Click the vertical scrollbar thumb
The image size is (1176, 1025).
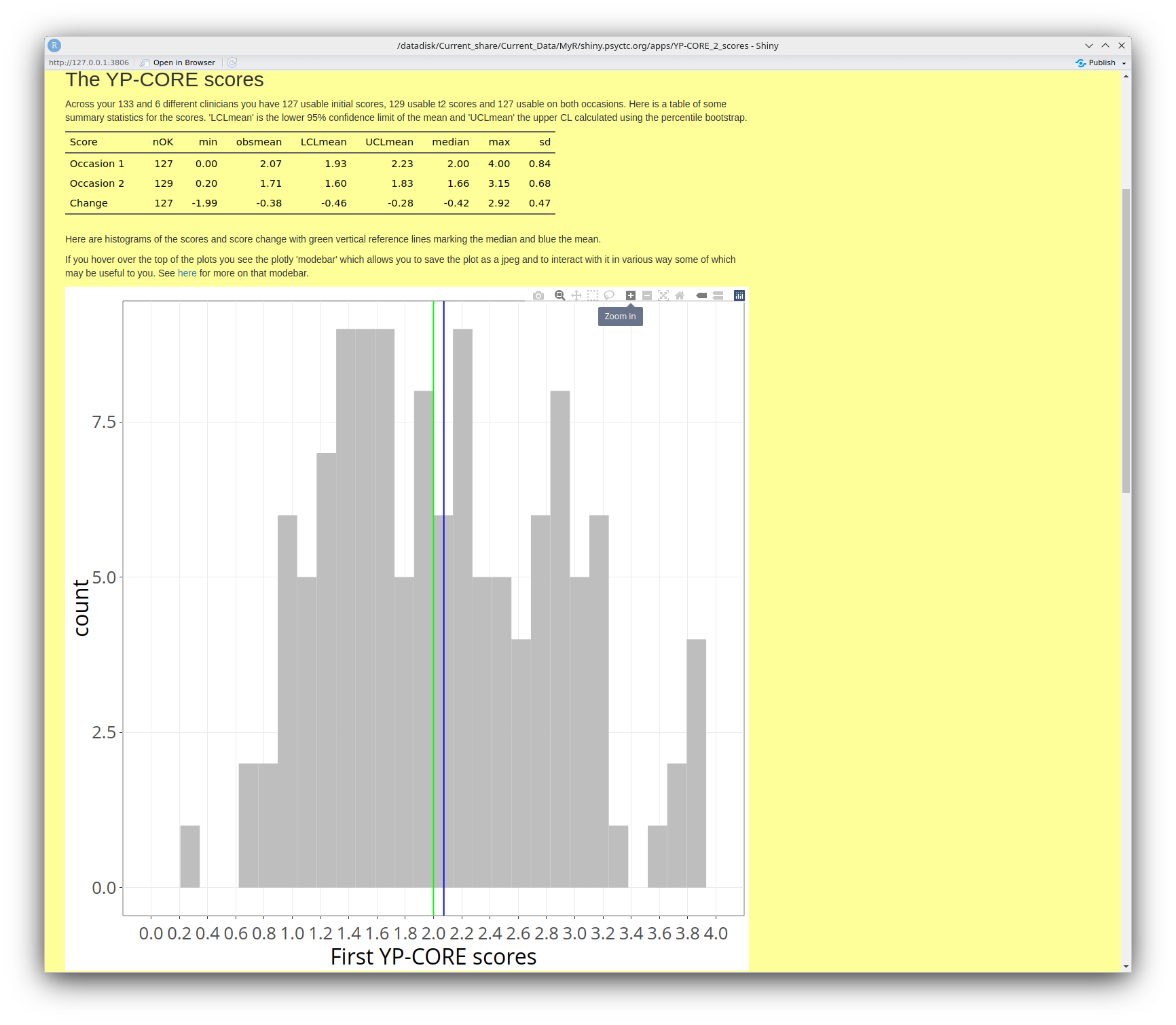click(1126, 340)
